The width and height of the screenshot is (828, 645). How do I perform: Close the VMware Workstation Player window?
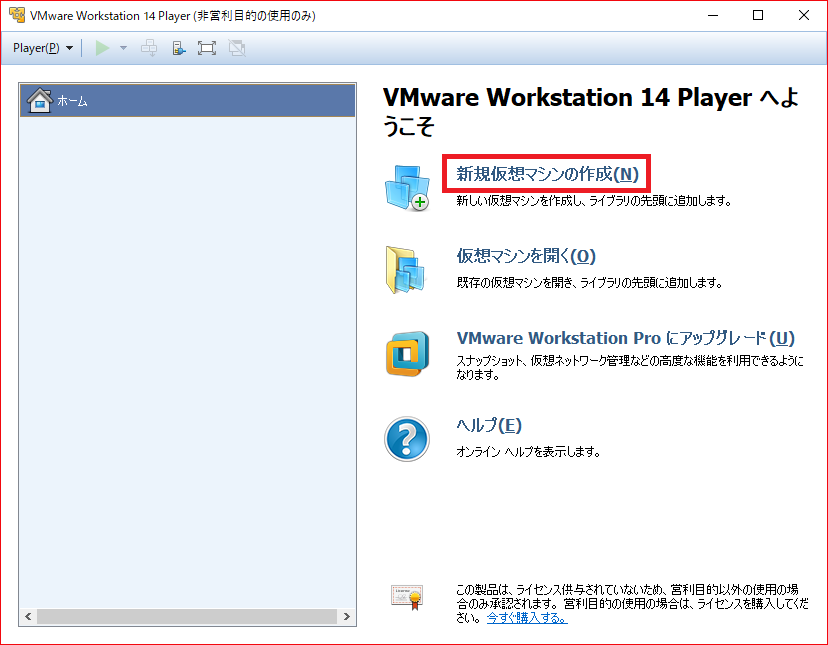tap(804, 15)
